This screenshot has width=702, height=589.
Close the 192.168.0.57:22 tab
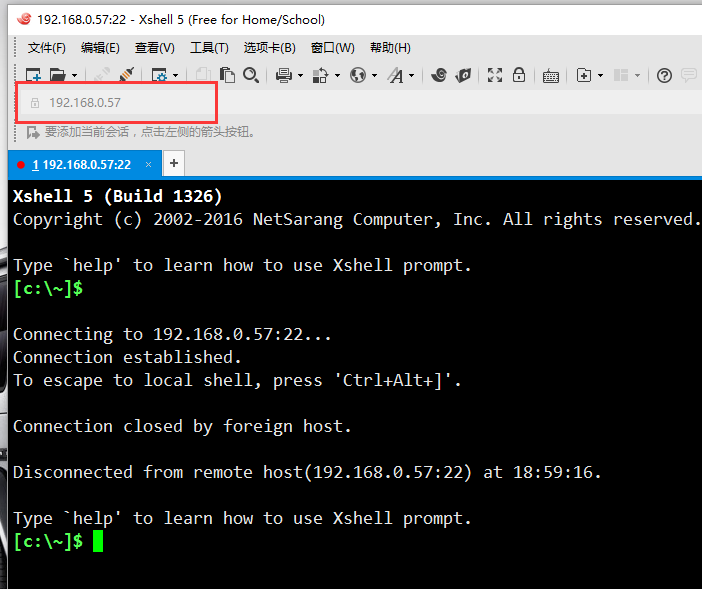point(148,165)
